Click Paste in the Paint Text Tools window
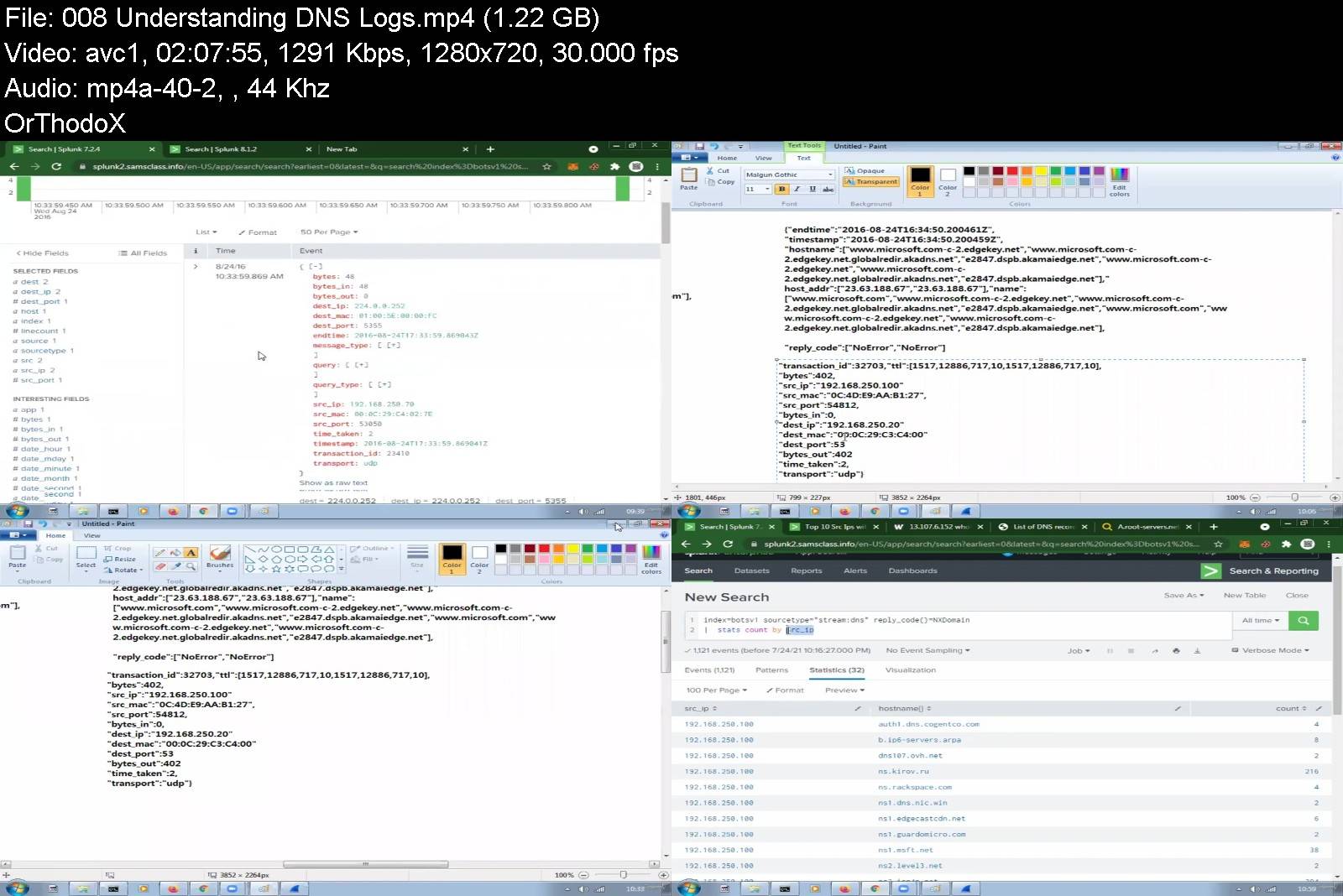 (x=689, y=178)
